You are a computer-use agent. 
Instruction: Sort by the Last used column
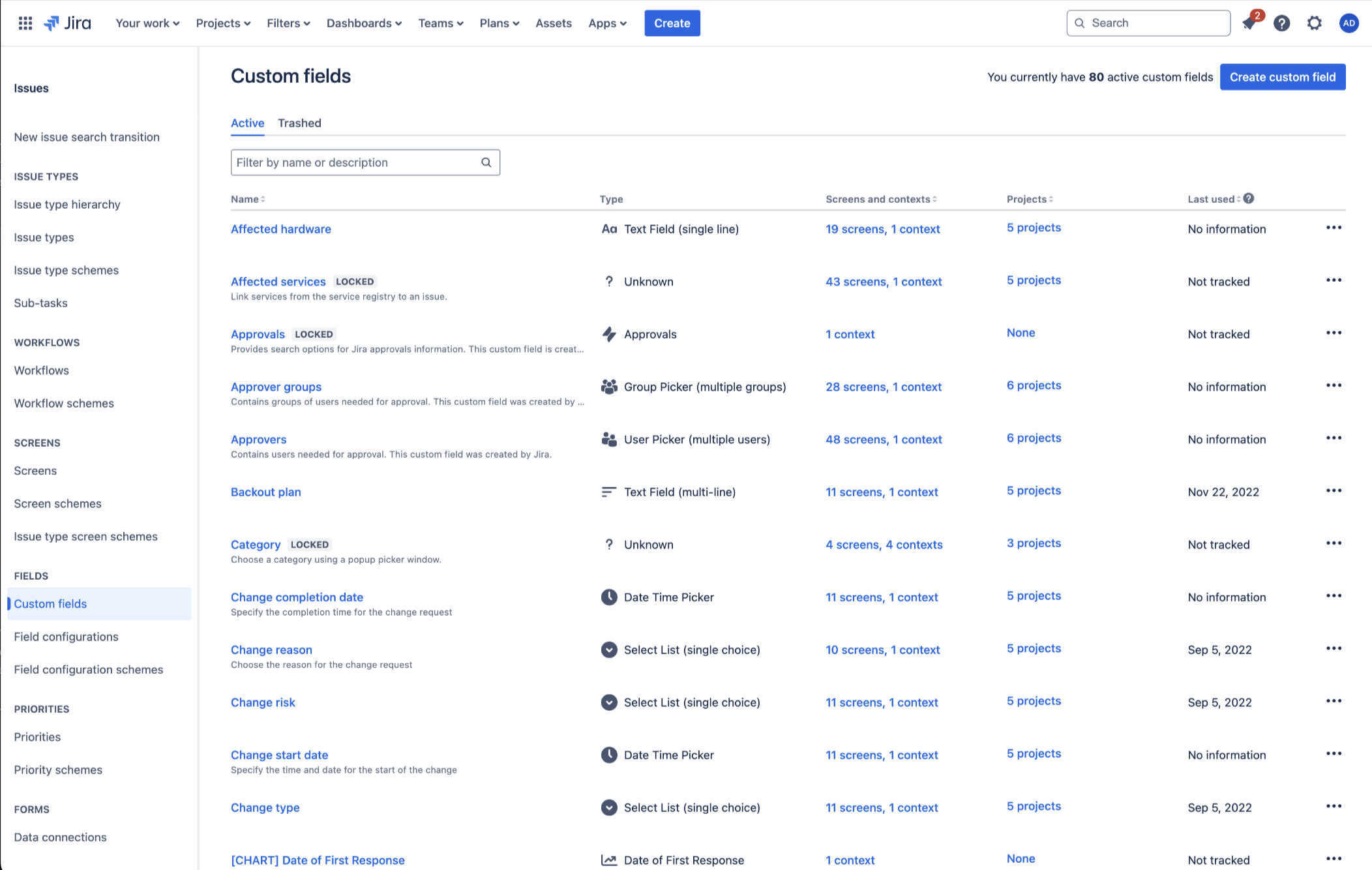click(x=1214, y=199)
